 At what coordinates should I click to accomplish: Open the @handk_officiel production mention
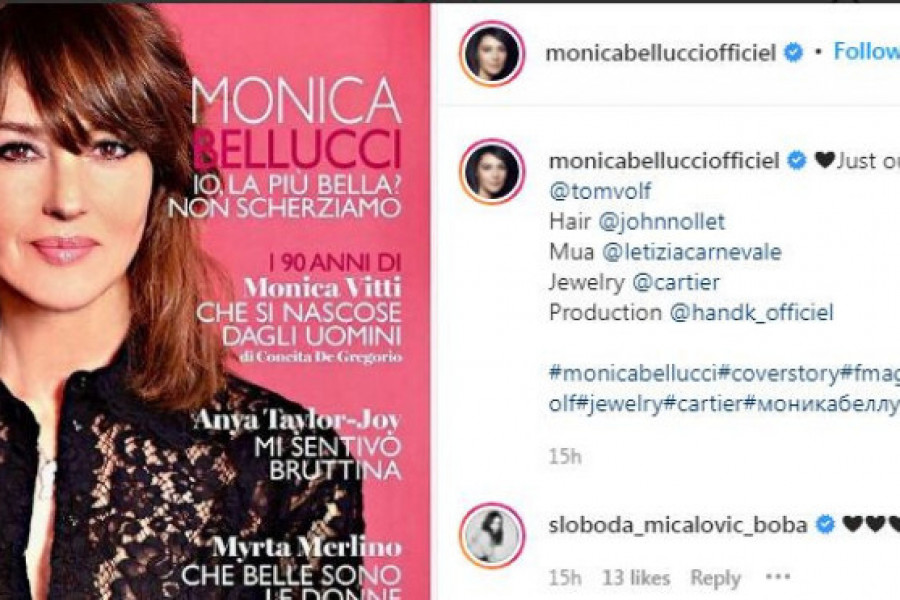click(751, 313)
